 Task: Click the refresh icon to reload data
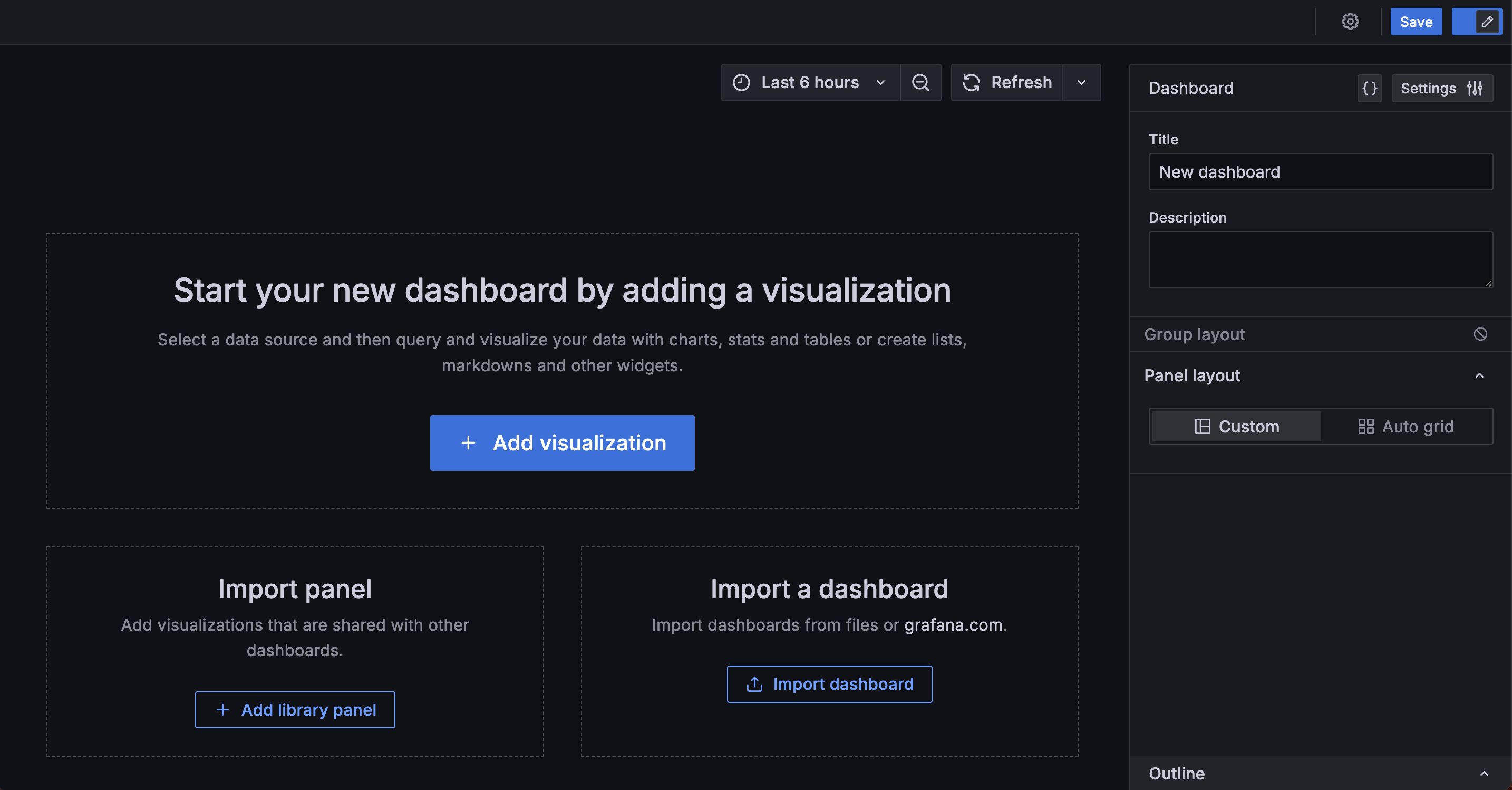pos(972,82)
